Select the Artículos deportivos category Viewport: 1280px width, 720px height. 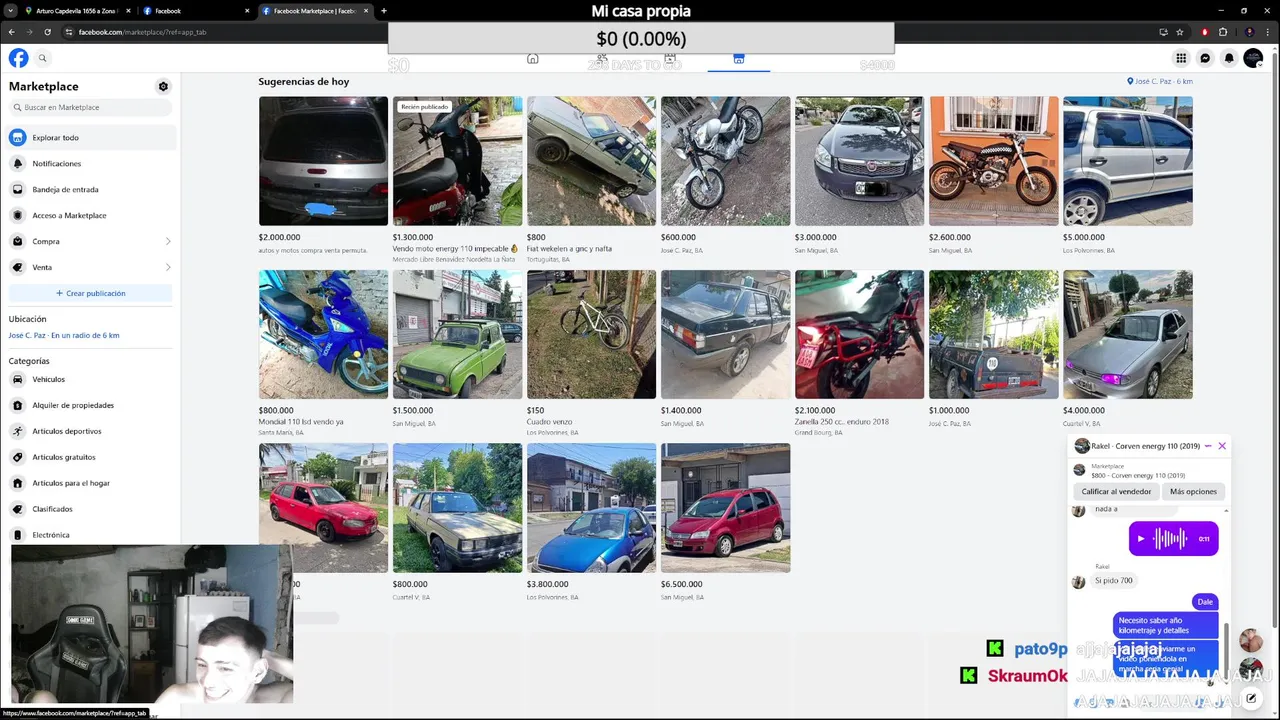(90, 431)
